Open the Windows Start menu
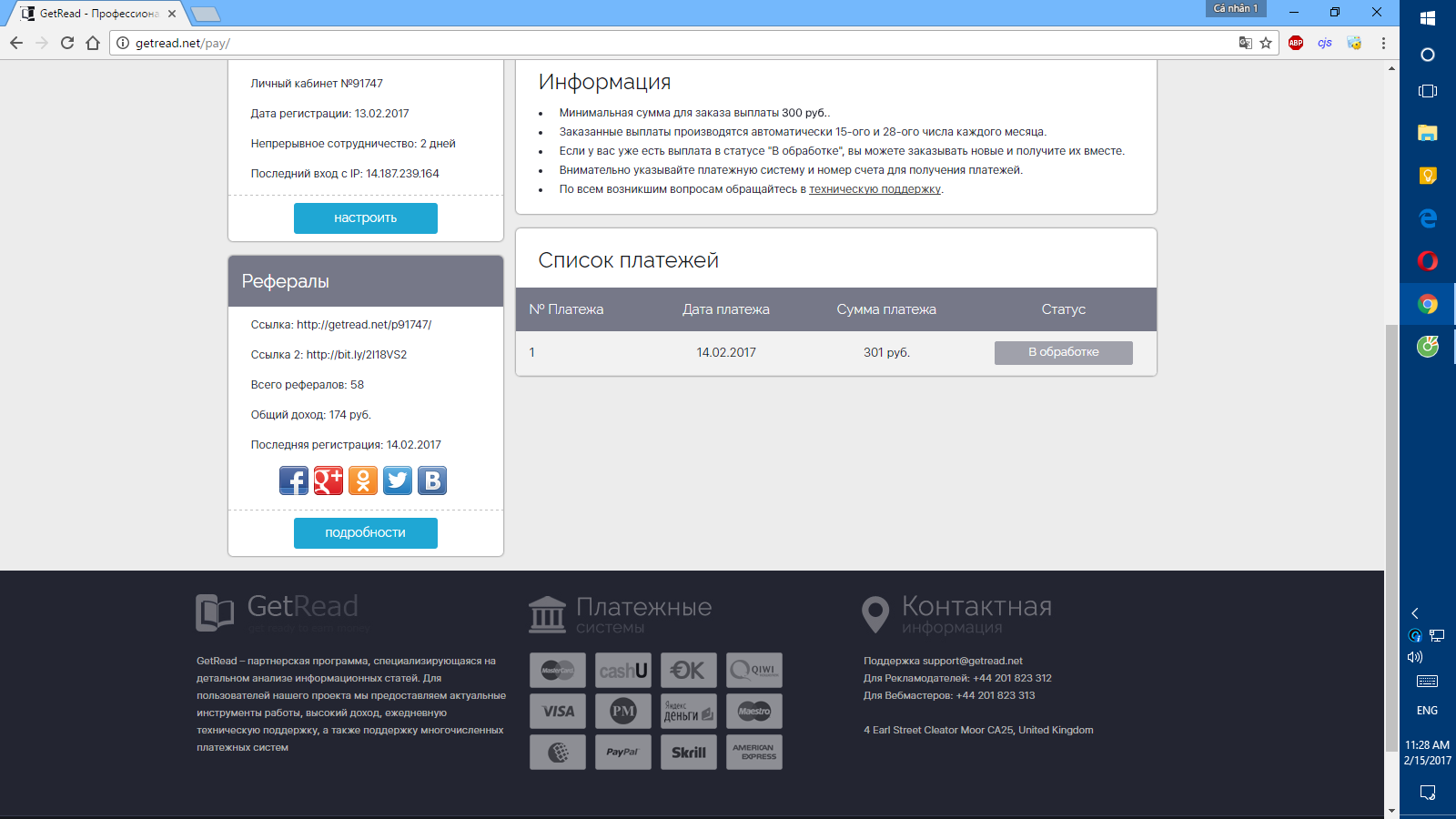This screenshot has height=819, width=1456. point(1428,17)
